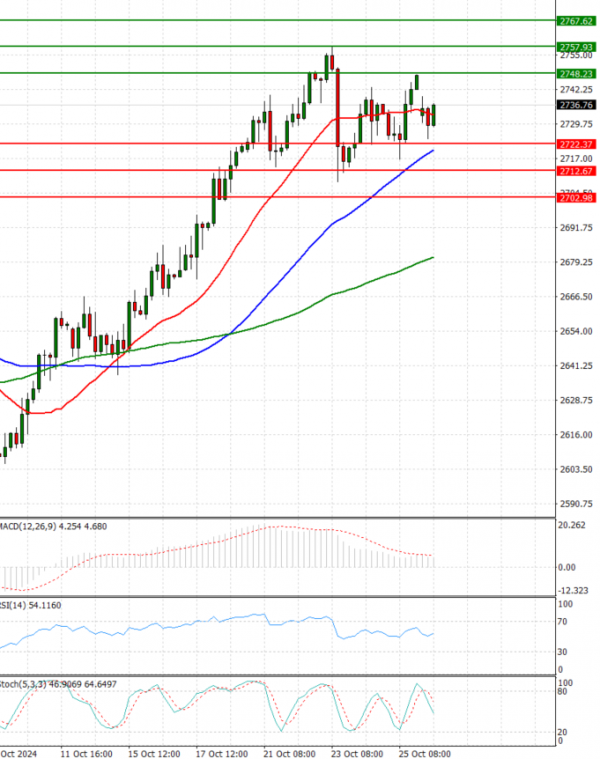
Task: Click the 2691.75 price scale value
Action: 576,227
